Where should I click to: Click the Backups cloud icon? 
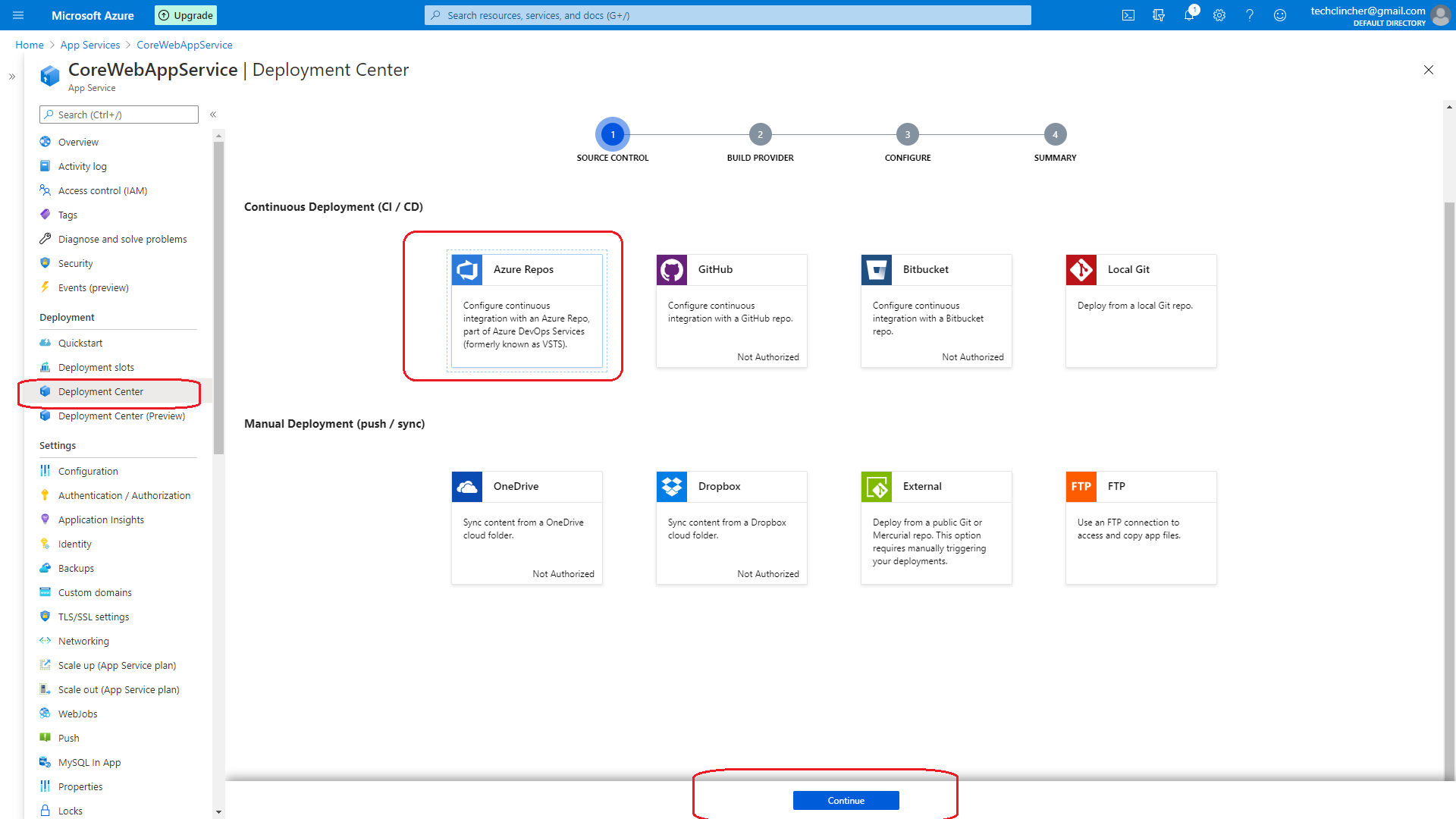click(45, 568)
